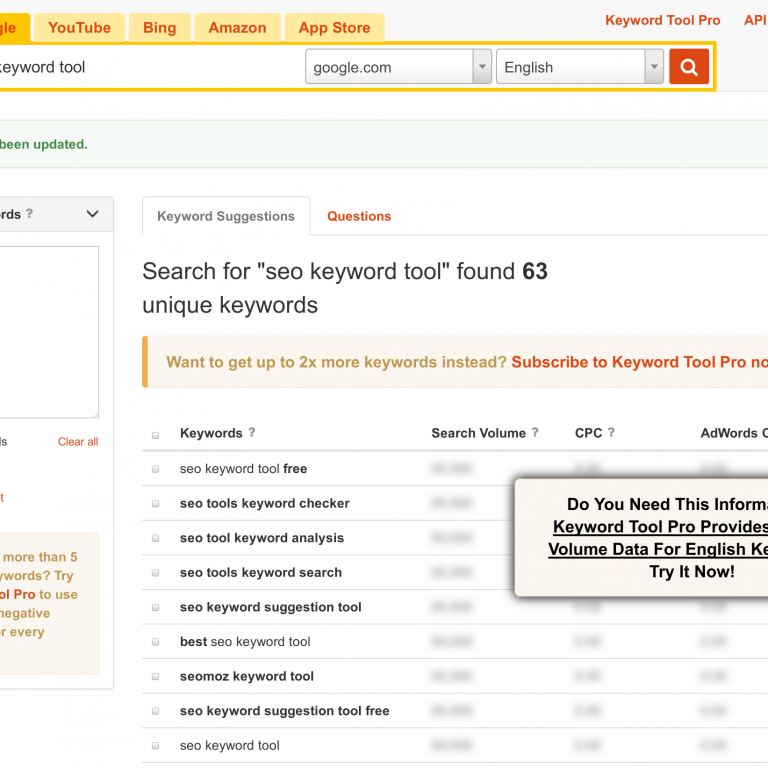Switch to the Amazon tab
768x768 pixels.
pyautogui.click(x=238, y=27)
